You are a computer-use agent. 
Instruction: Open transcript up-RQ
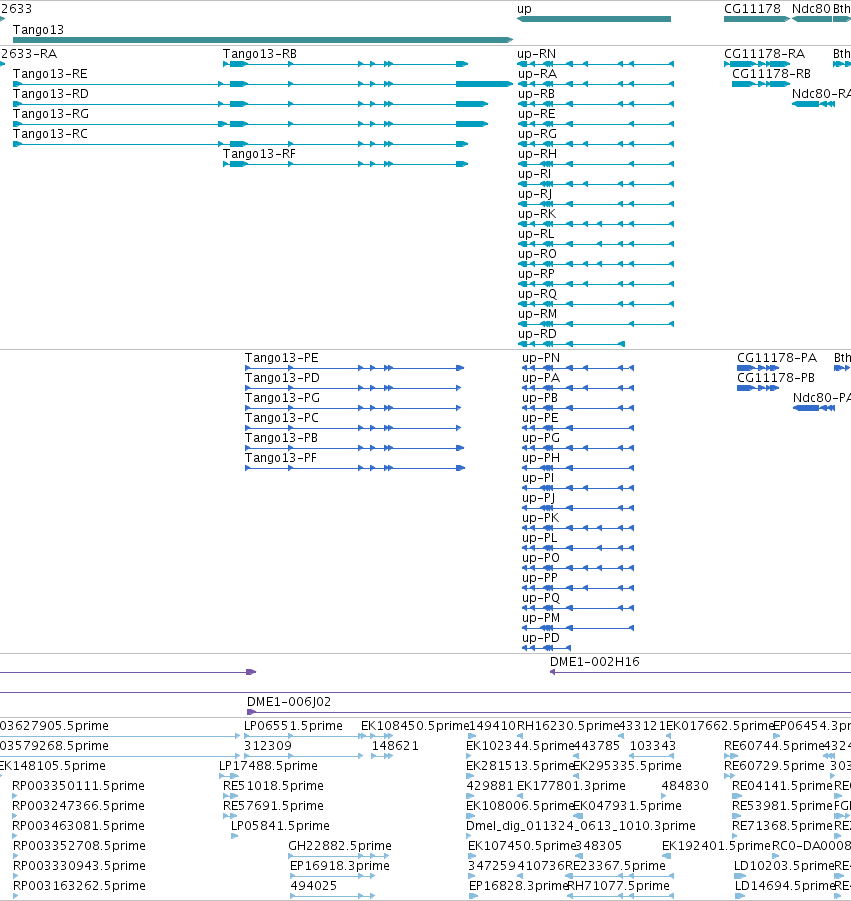click(596, 303)
